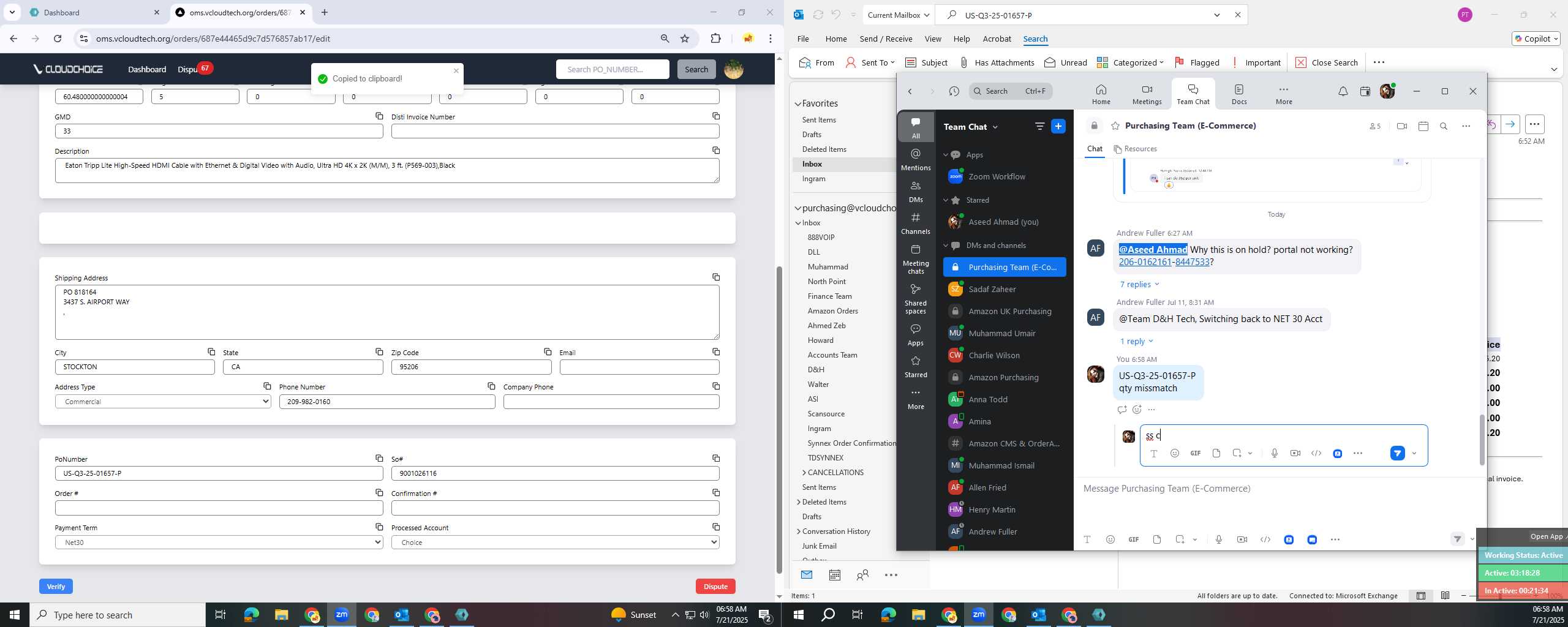Viewport: 1568px width, 627px height.
Task: Open Outlook File menu
Action: (x=802, y=39)
